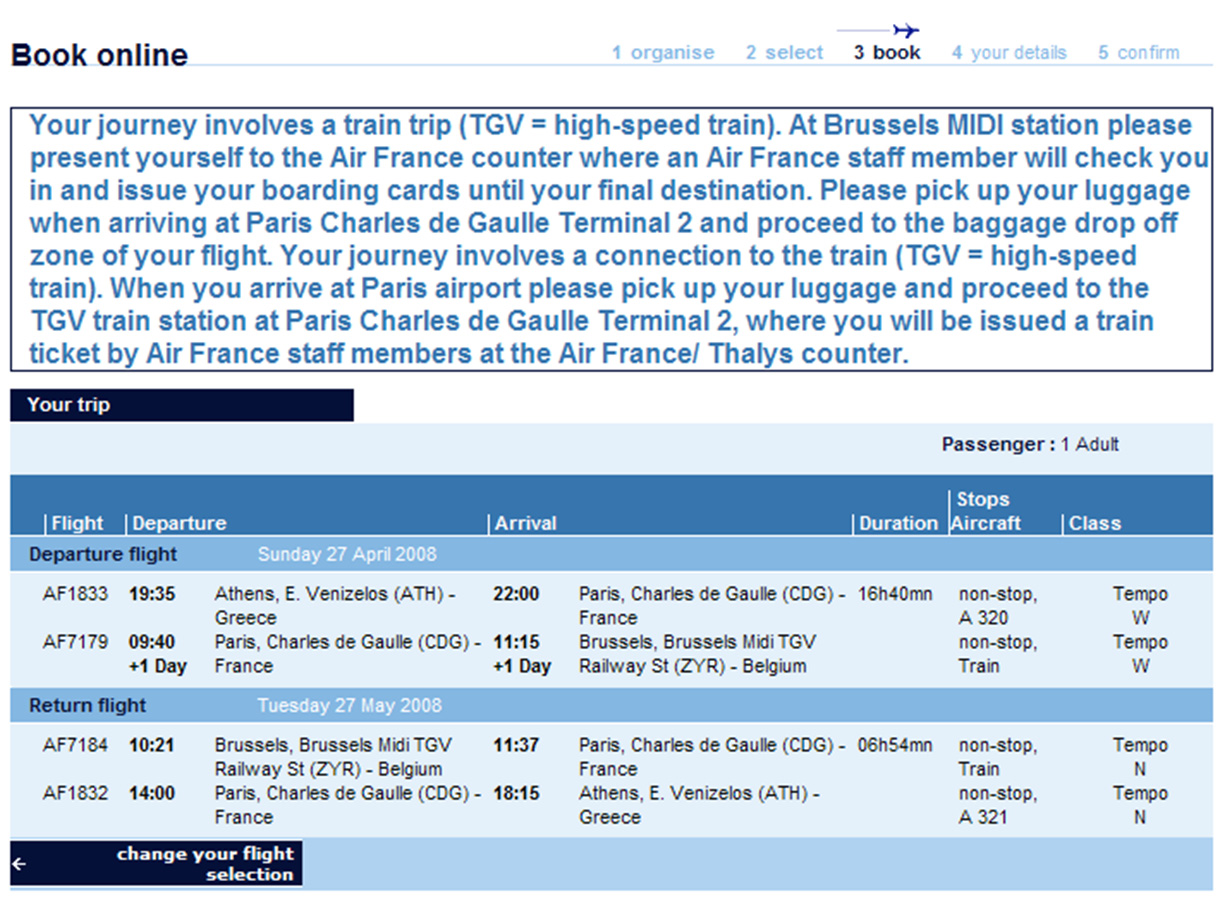This screenshot has height=901, width=1220.
Task: Click the Duration column header
Action: click(x=898, y=523)
